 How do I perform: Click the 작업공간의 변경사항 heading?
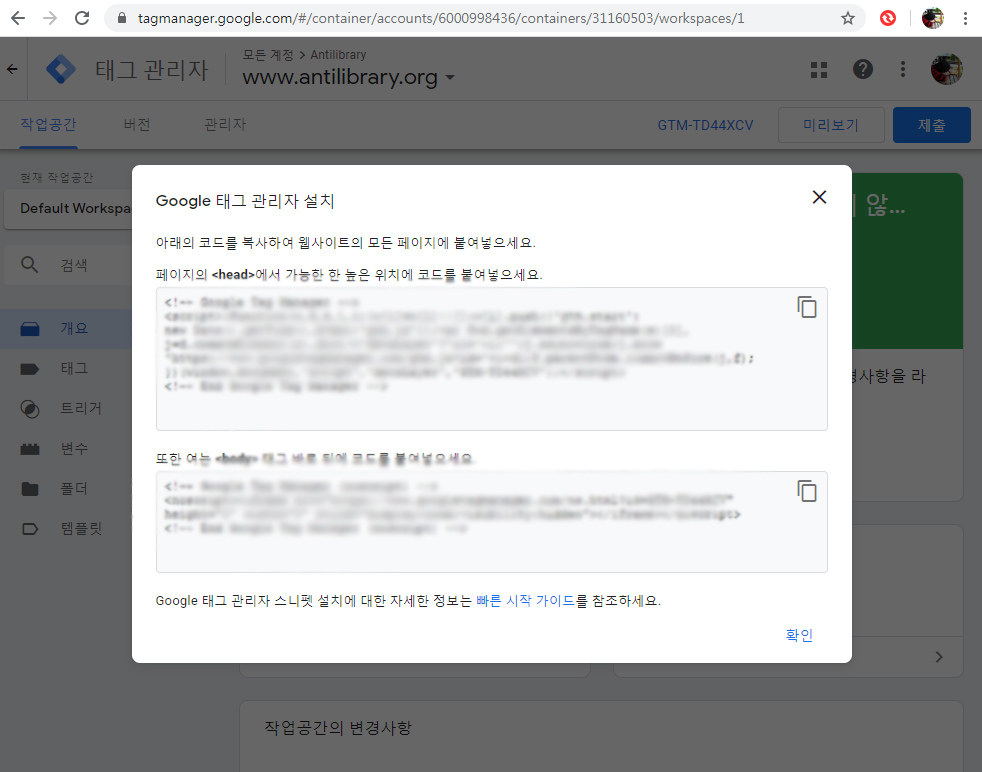click(x=338, y=728)
